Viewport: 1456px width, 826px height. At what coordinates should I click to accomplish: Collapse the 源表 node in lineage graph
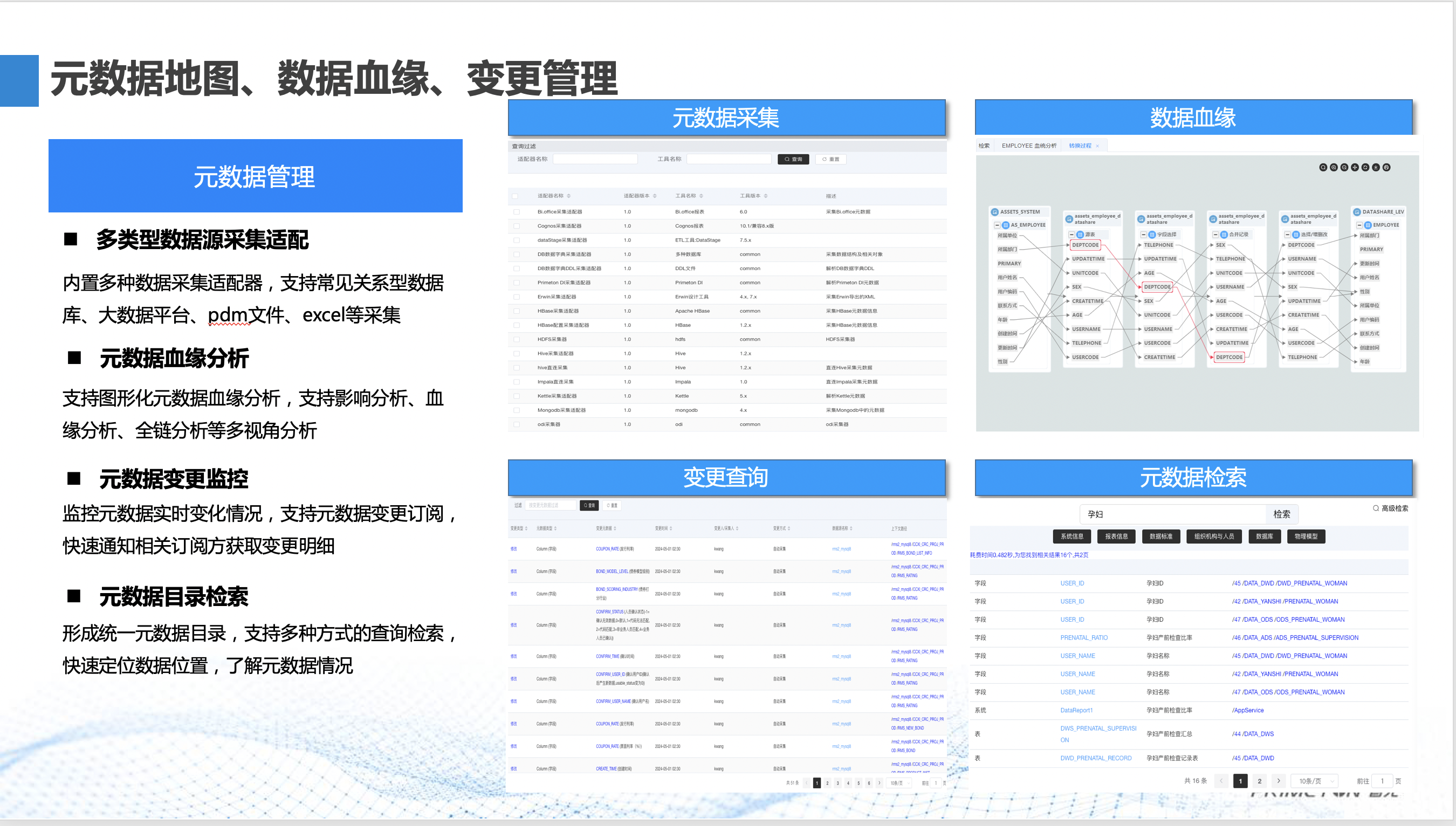click(x=1072, y=235)
